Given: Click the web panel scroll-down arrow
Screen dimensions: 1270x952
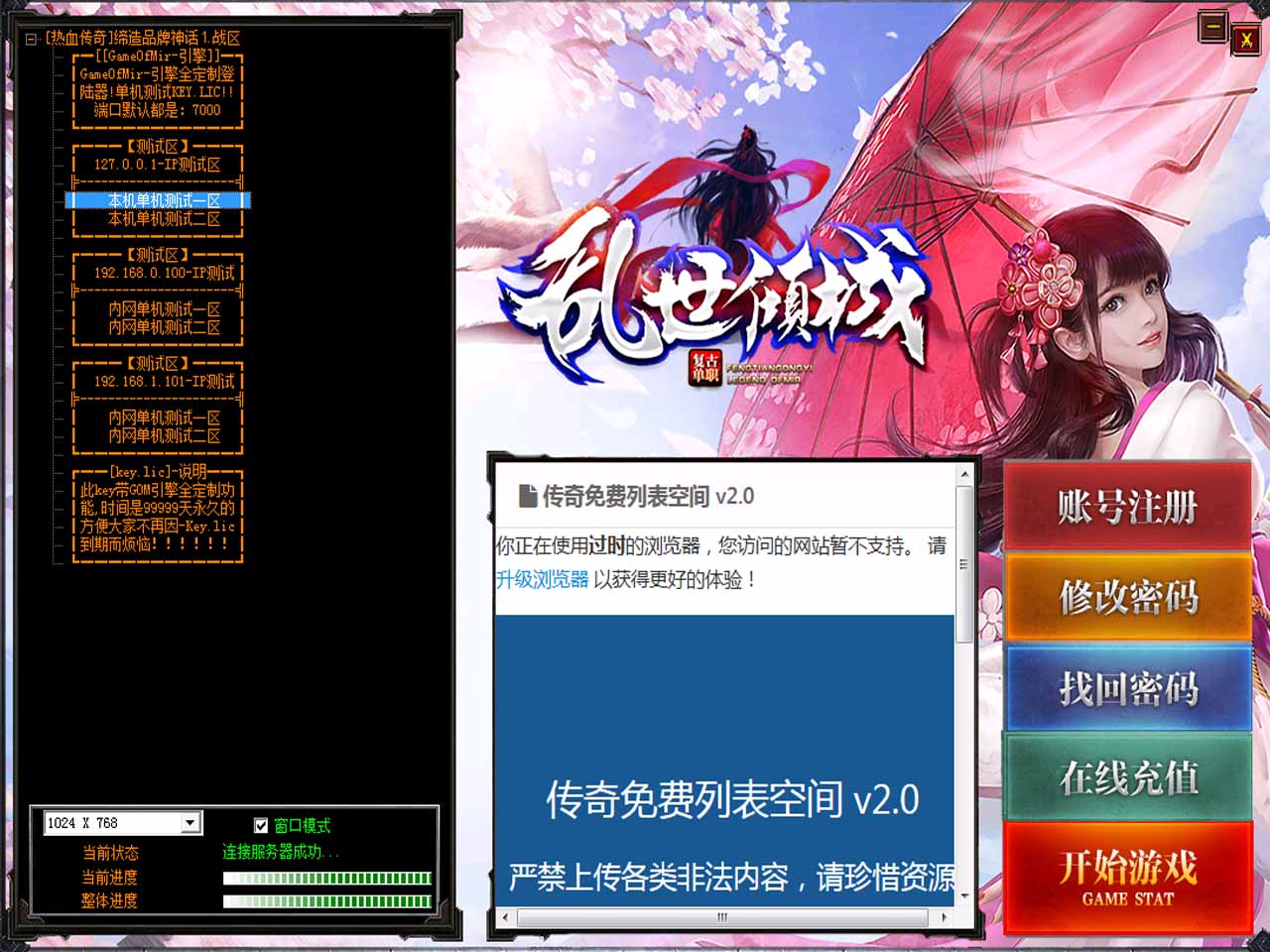Looking at the screenshot, I should pos(963,895).
